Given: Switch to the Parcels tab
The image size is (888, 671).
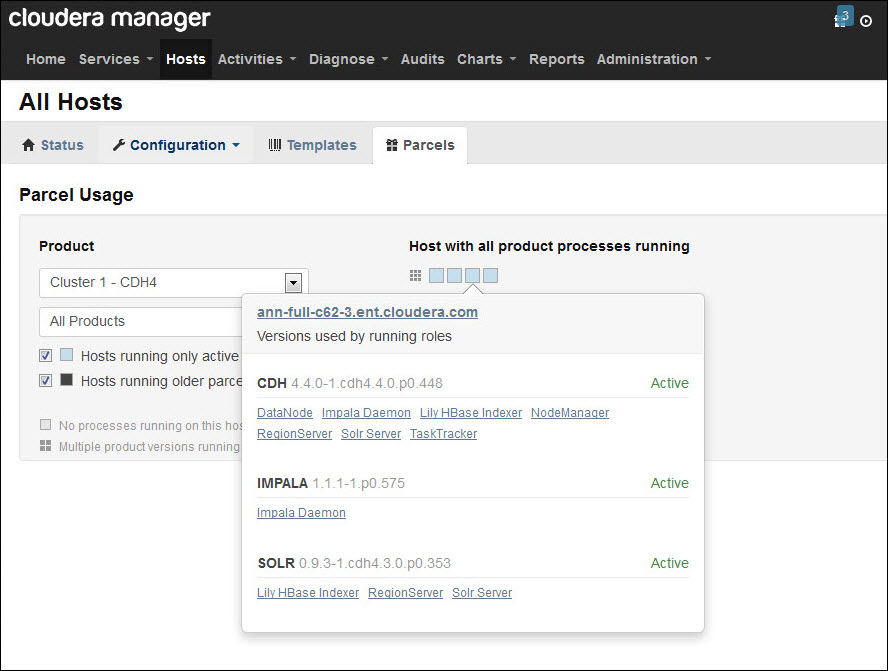Looking at the screenshot, I should point(420,146).
